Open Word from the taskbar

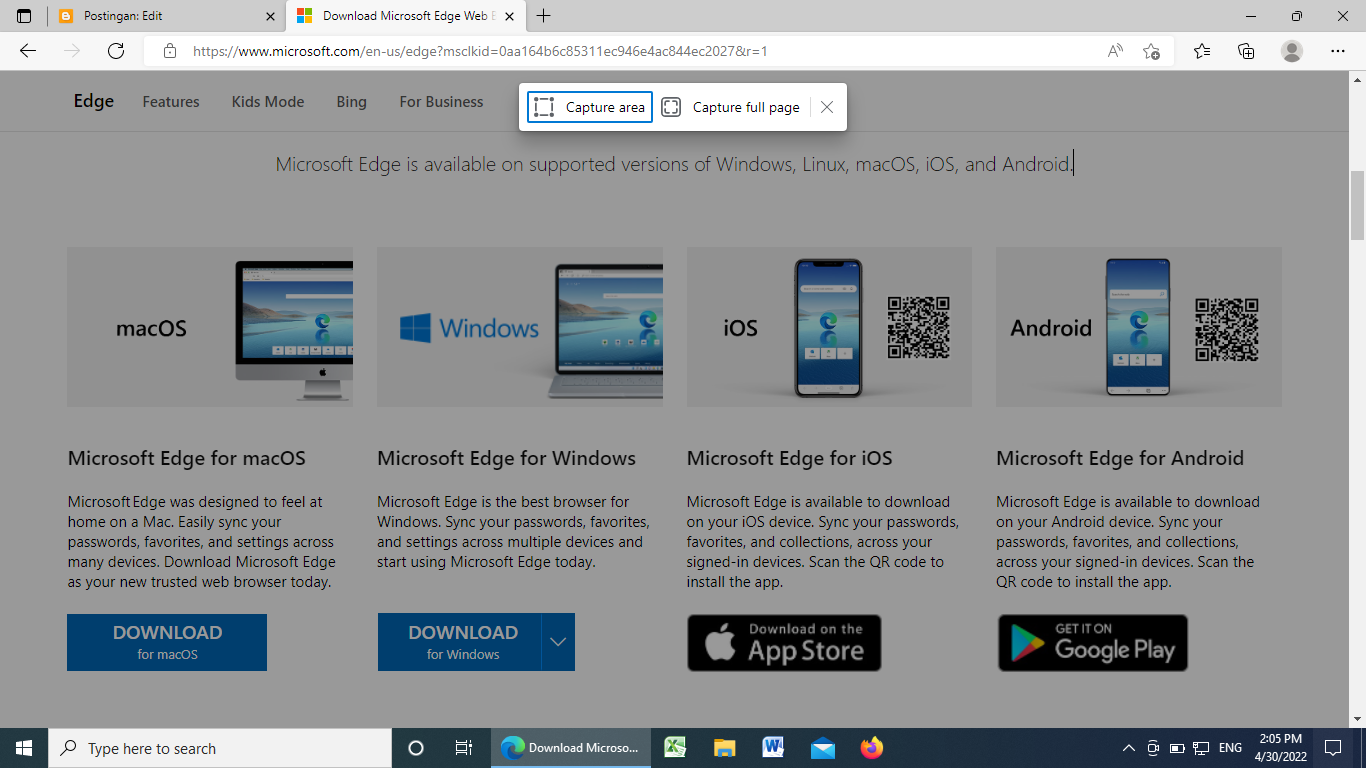click(773, 748)
